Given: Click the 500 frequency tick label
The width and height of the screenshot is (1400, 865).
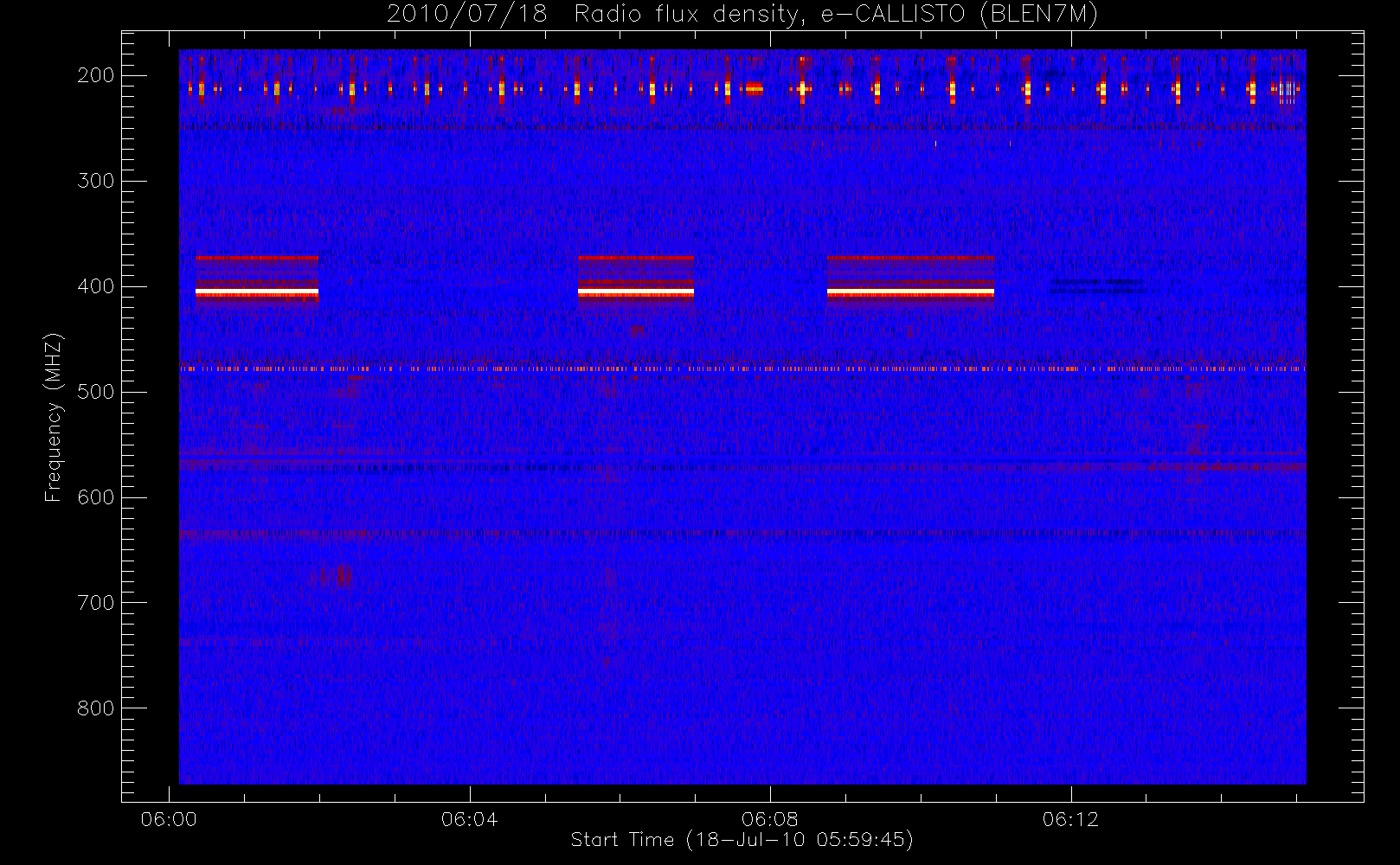Looking at the screenshot, I should [96, 392].
